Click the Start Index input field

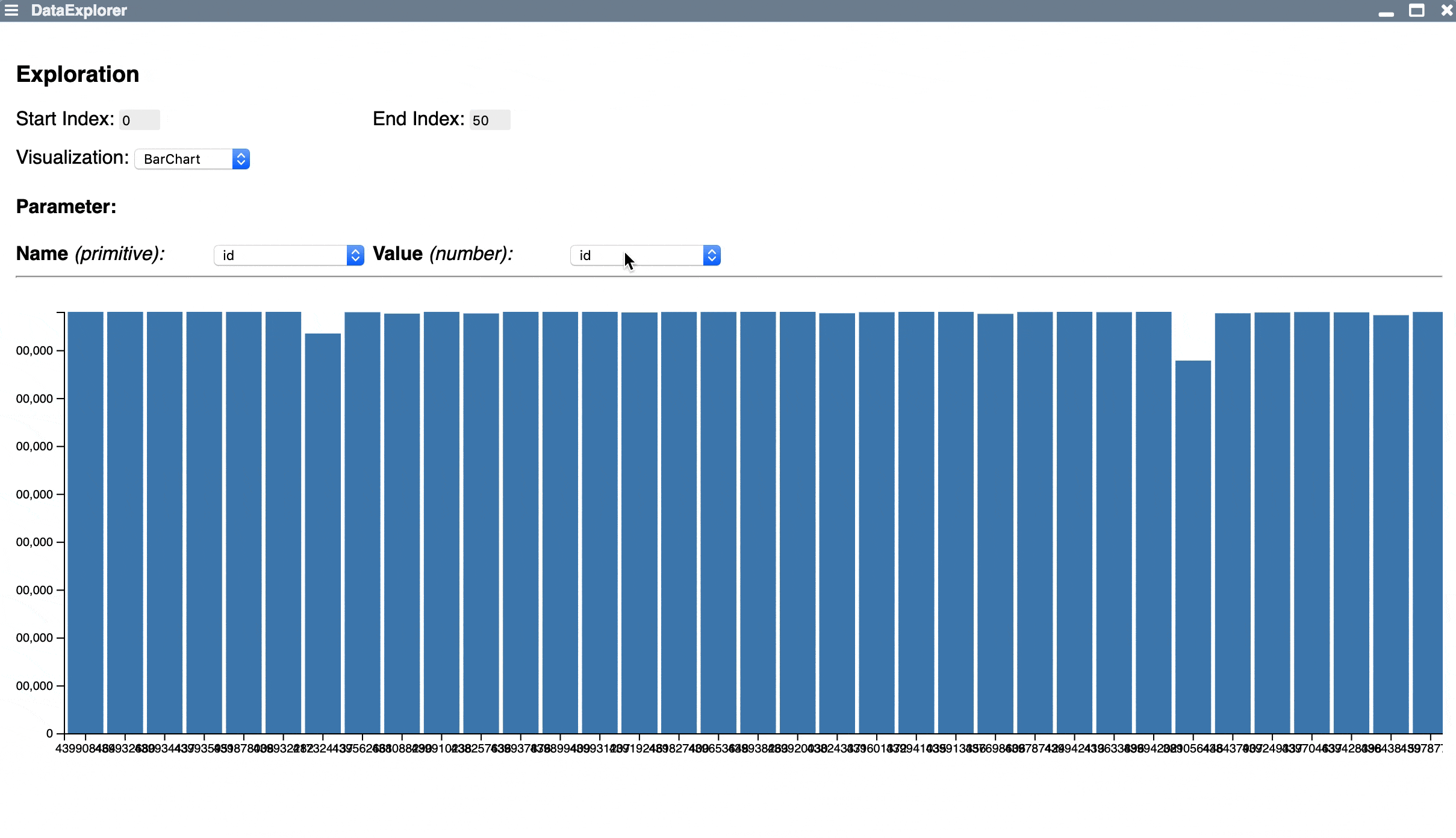click(139, 120)
